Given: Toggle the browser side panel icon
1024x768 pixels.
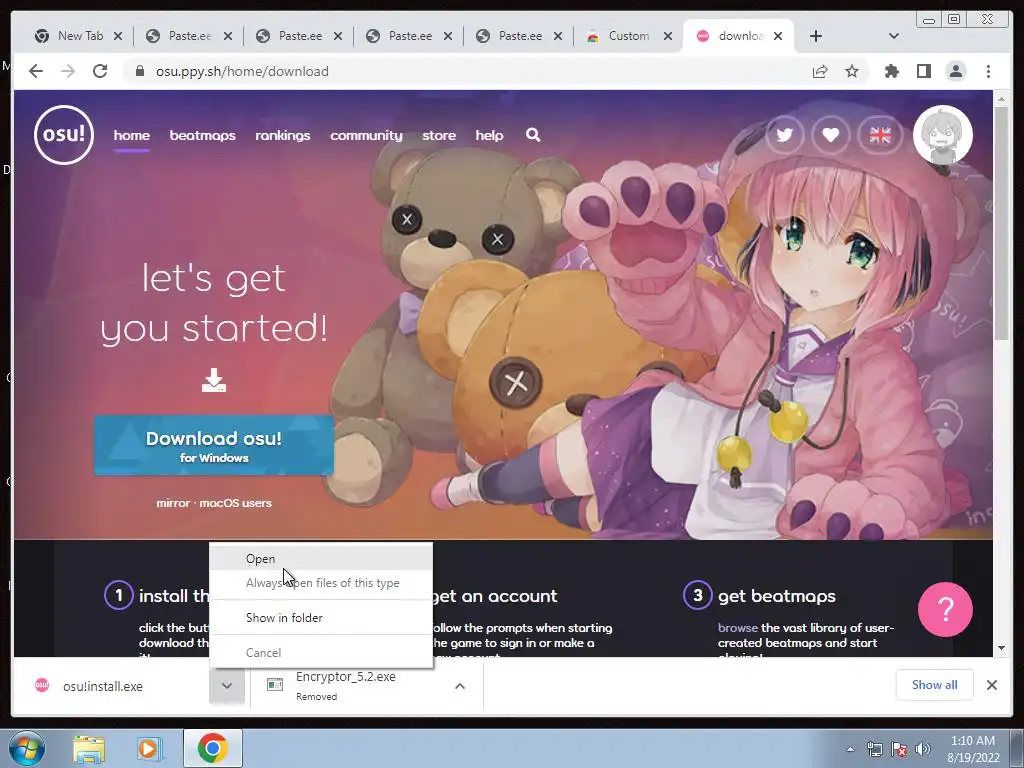Looking at the screenshot, I should [923, 71].
